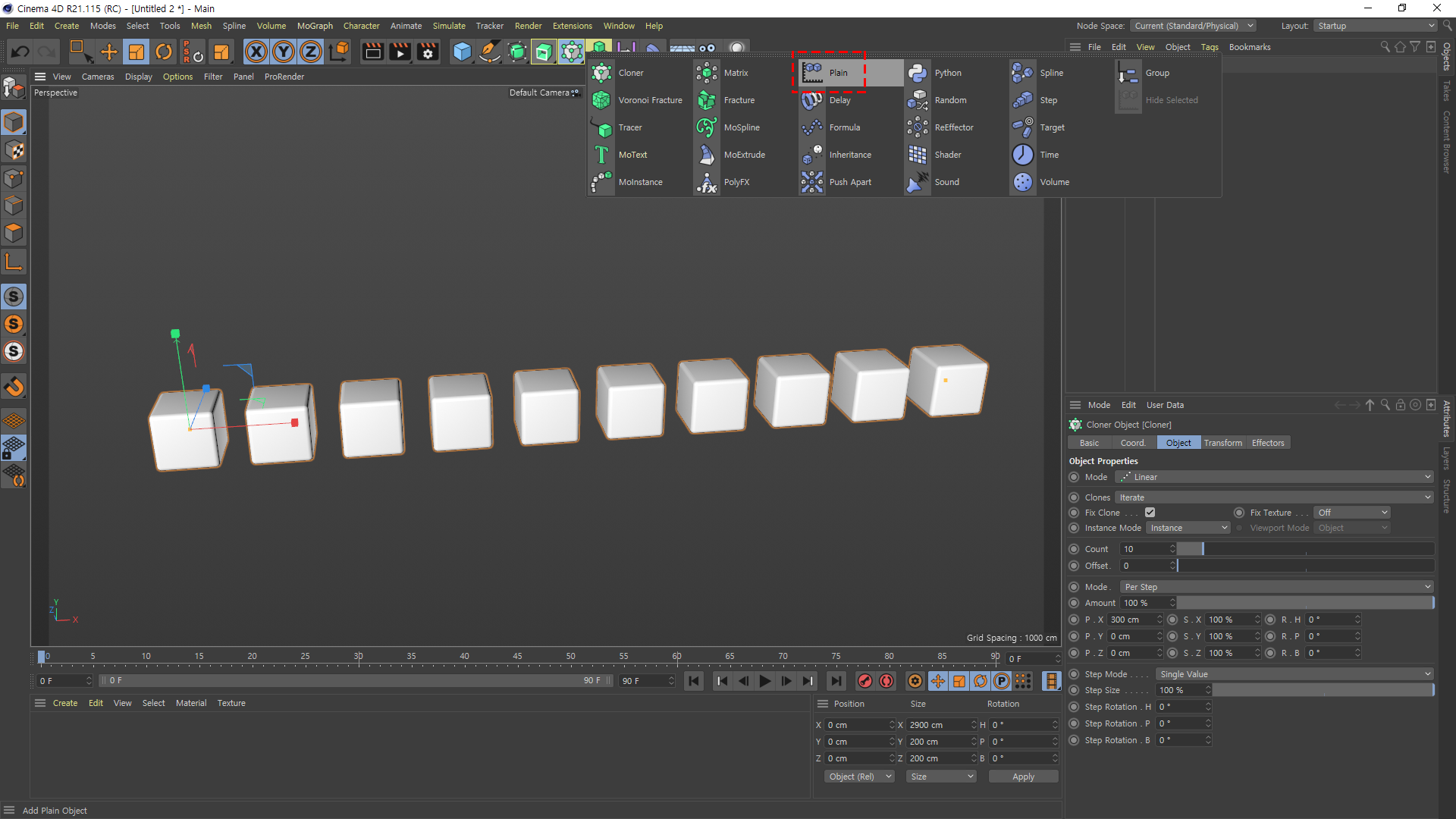
Task: Open the Simulate menu
Action: 449,26
